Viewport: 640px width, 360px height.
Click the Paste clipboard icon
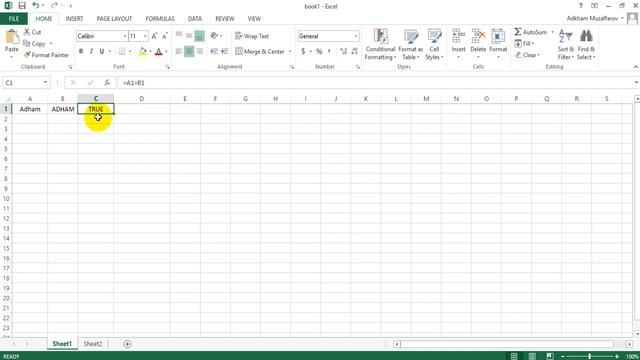(12, 37)
